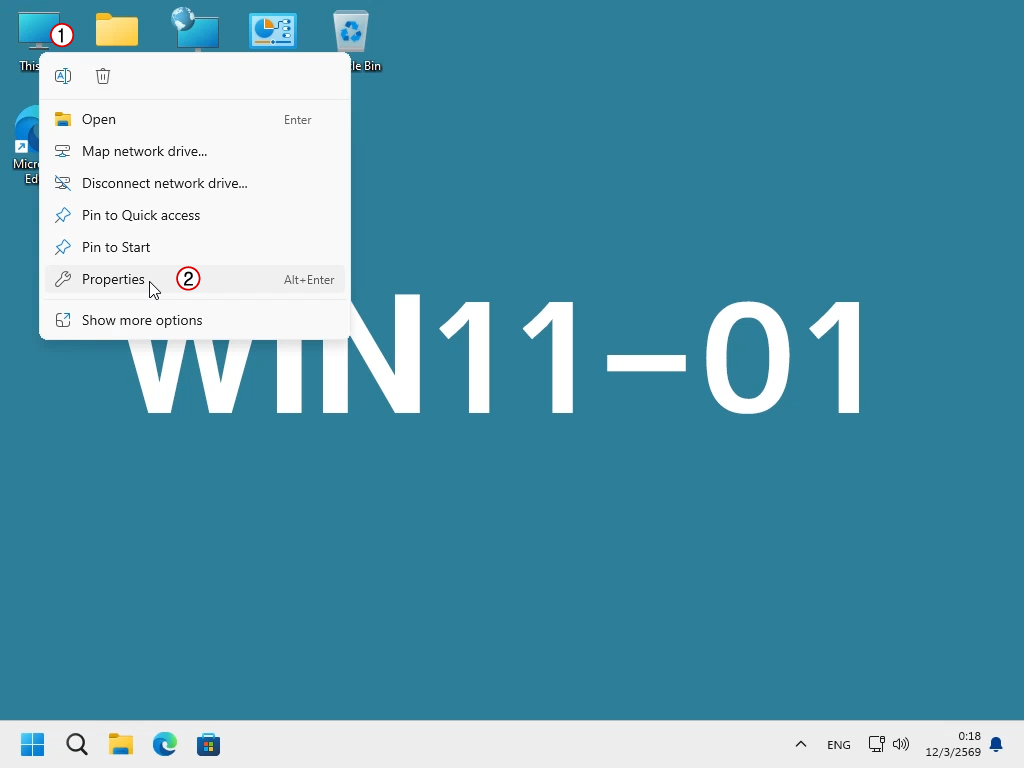This screenshot has height=768, width=1024.
Task: Click the clock and date display
Action: 953,744
